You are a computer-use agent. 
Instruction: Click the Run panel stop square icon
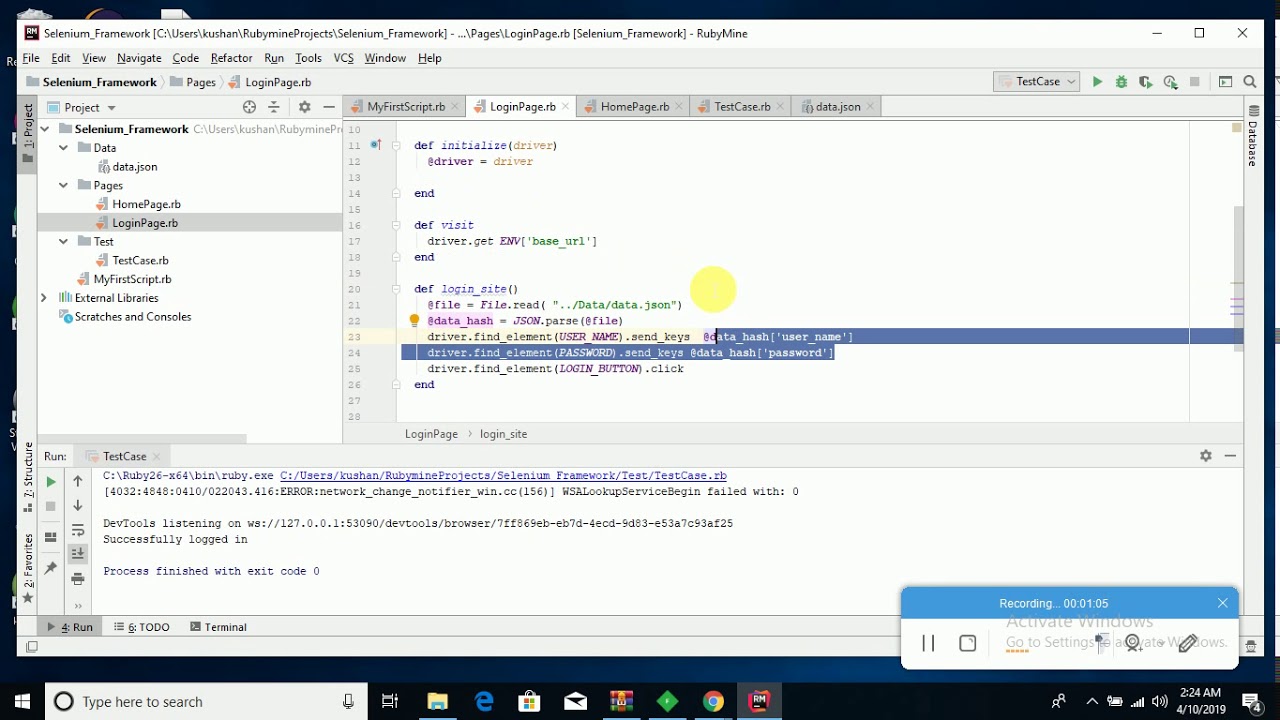[x=51, y=506]
